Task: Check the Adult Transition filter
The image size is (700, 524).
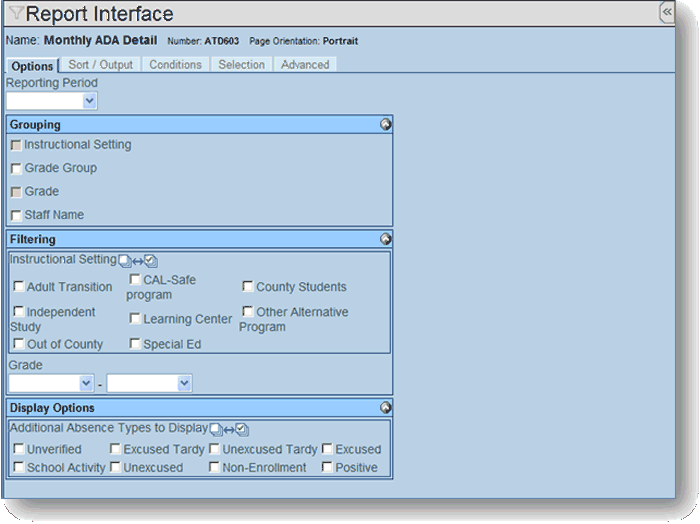Action: point(19,286)
